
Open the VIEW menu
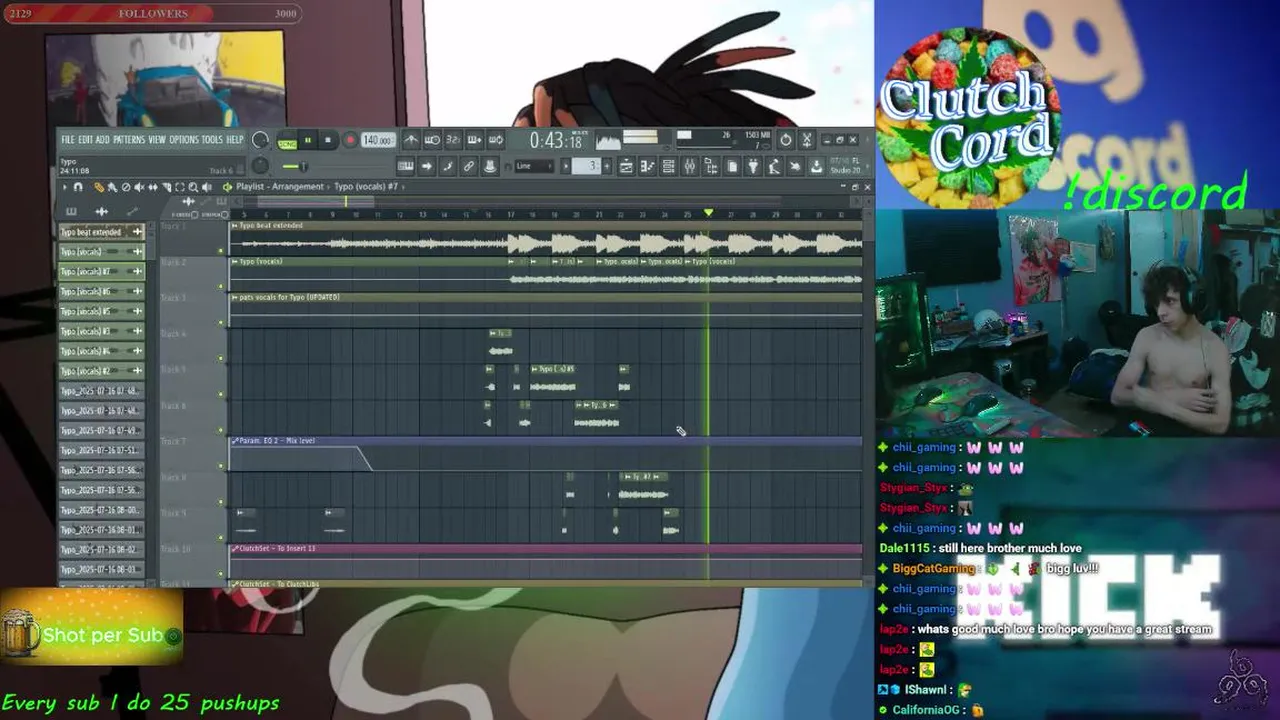(157, 139)
